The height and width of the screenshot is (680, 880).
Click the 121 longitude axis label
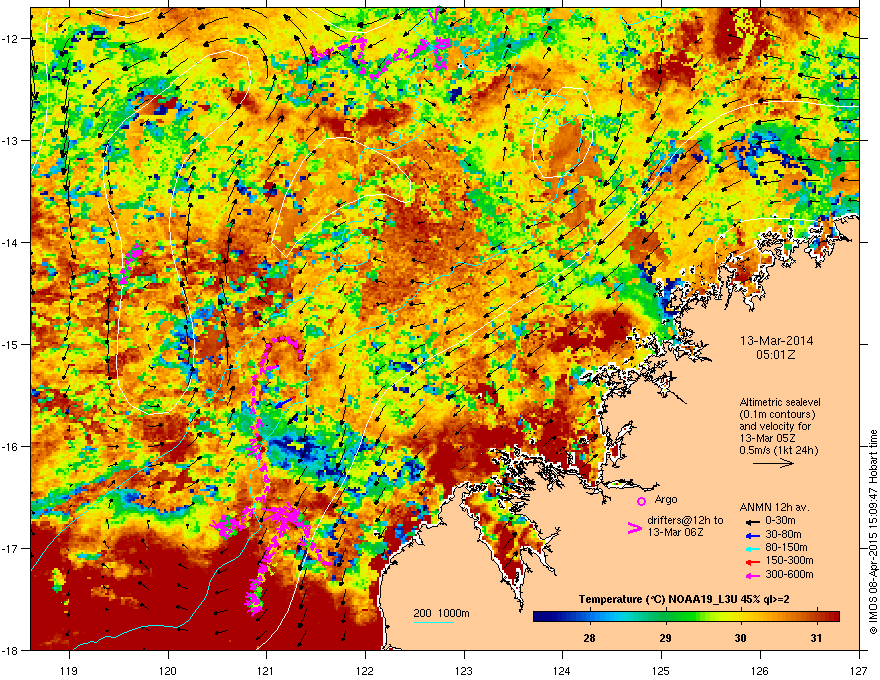(266, 670)
